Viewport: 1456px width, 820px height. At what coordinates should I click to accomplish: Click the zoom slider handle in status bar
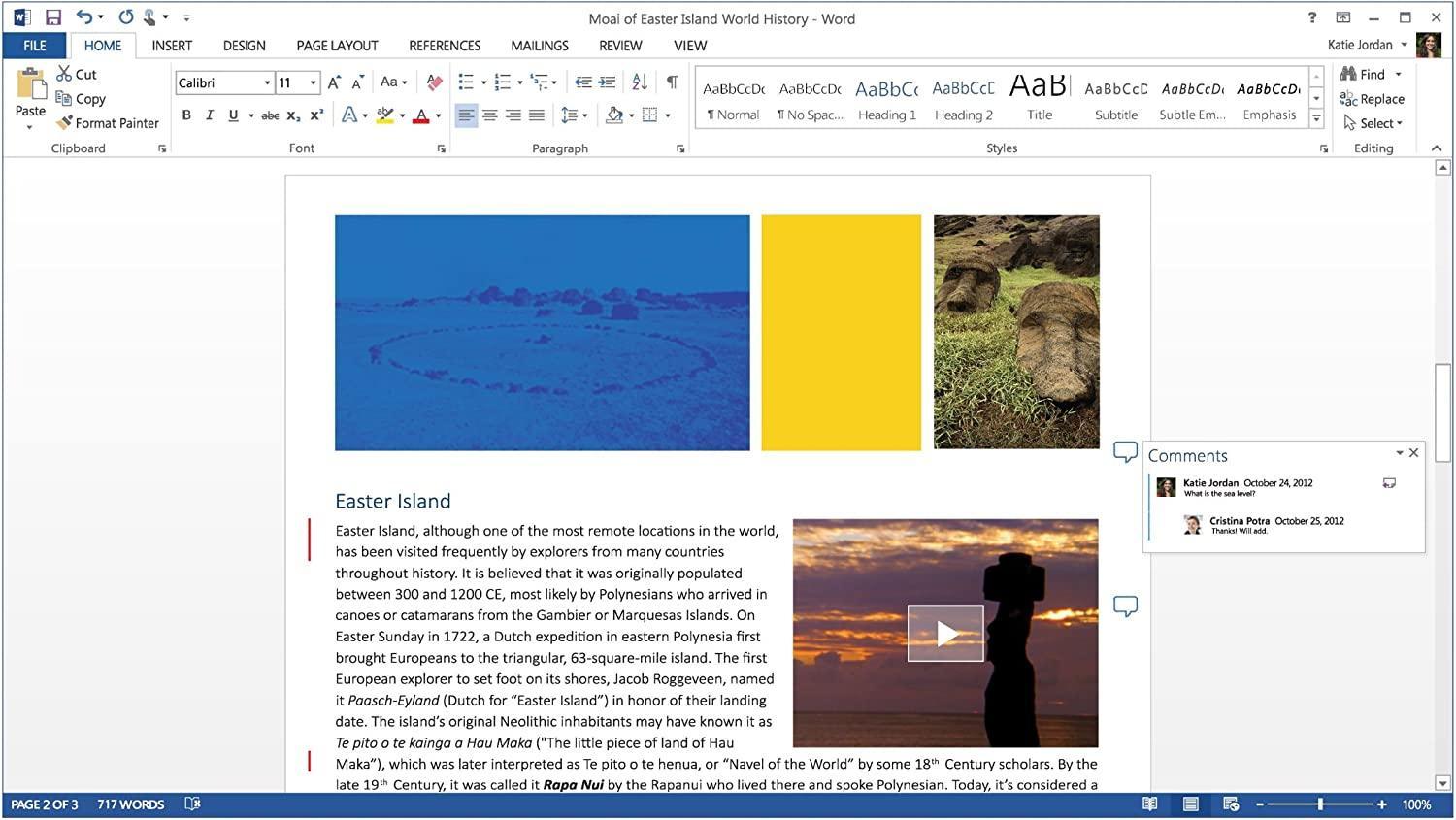1320,804
